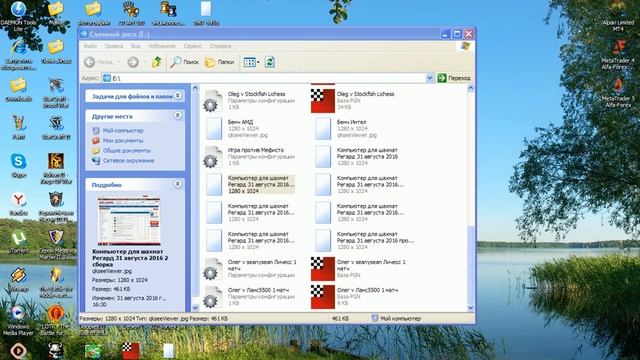This screenshot has height=360, width=640.
Task: Open Internet Explorer desktop icon
Action: click(18, 55)
